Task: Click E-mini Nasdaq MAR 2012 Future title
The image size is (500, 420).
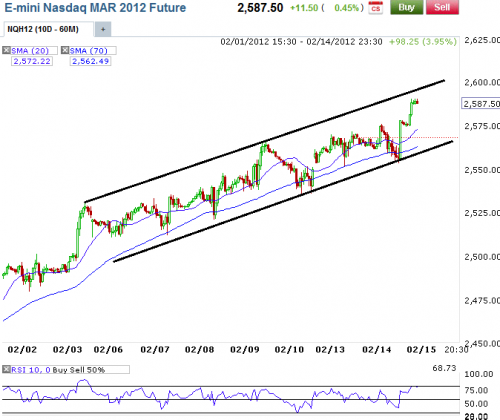Action: 95,8
